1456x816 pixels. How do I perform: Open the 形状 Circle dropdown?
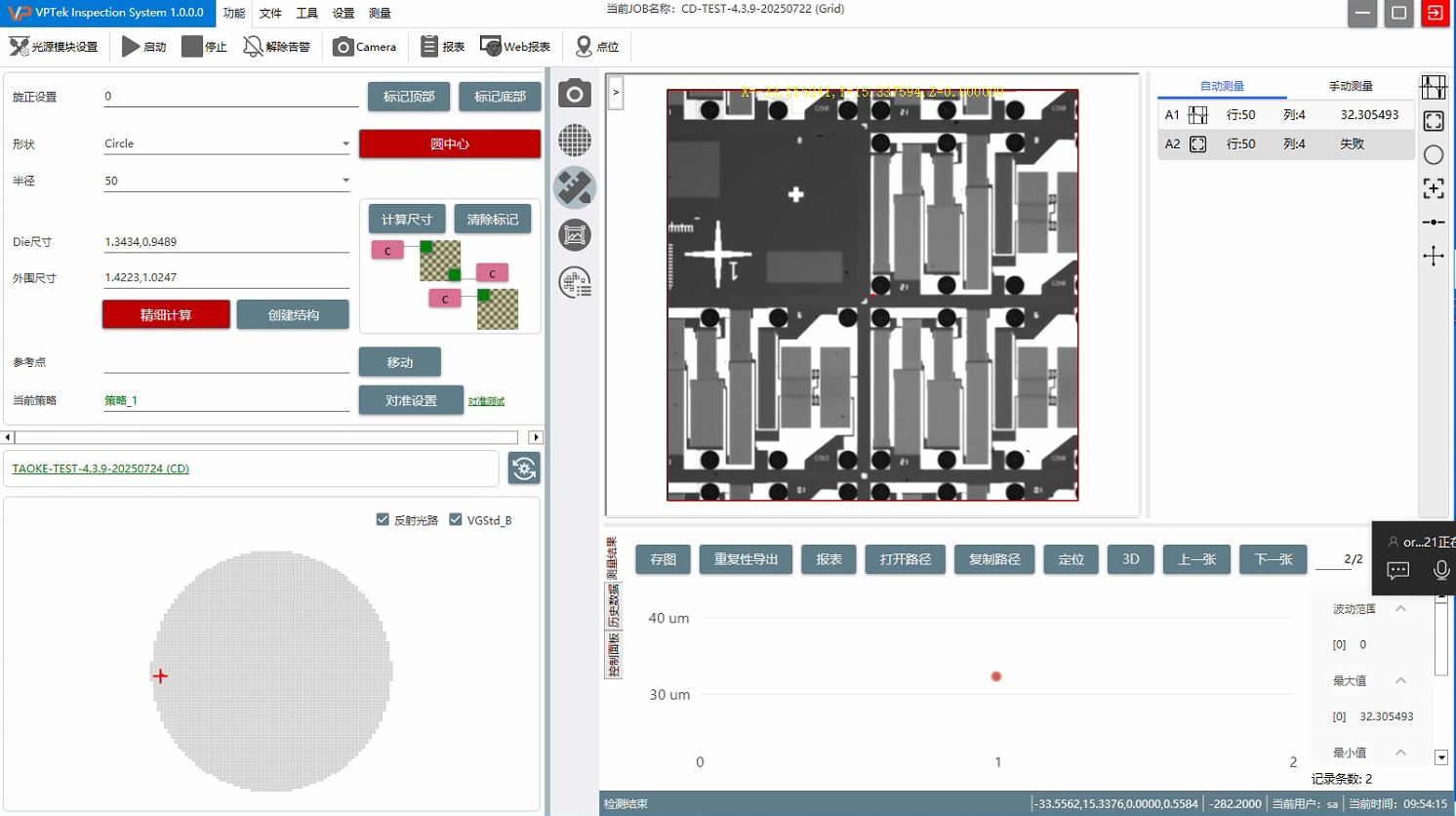[344, 143]
